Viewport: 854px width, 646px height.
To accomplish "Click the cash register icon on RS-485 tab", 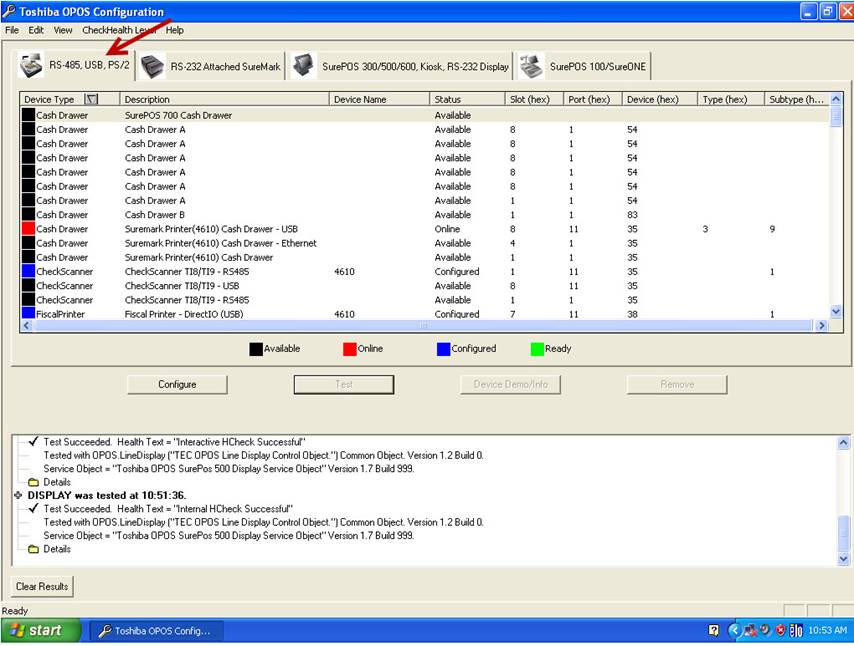I will (x=32, y=66).
